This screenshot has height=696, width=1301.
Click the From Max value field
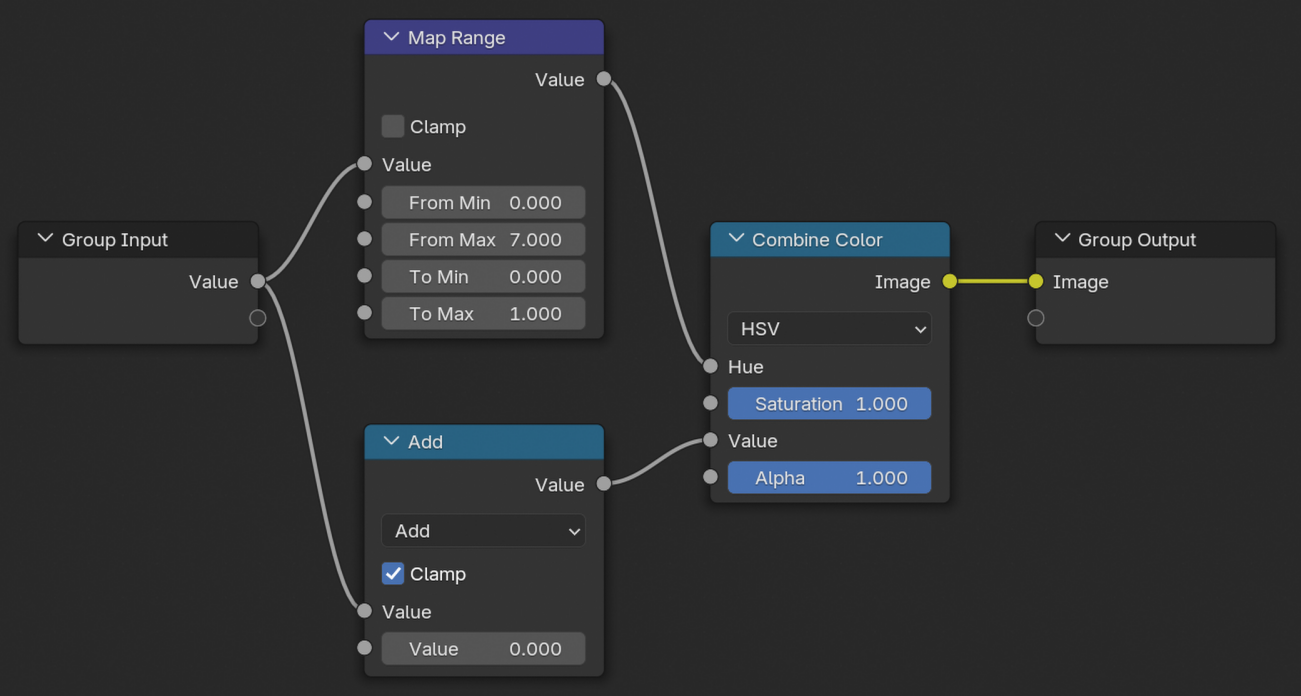483,239
